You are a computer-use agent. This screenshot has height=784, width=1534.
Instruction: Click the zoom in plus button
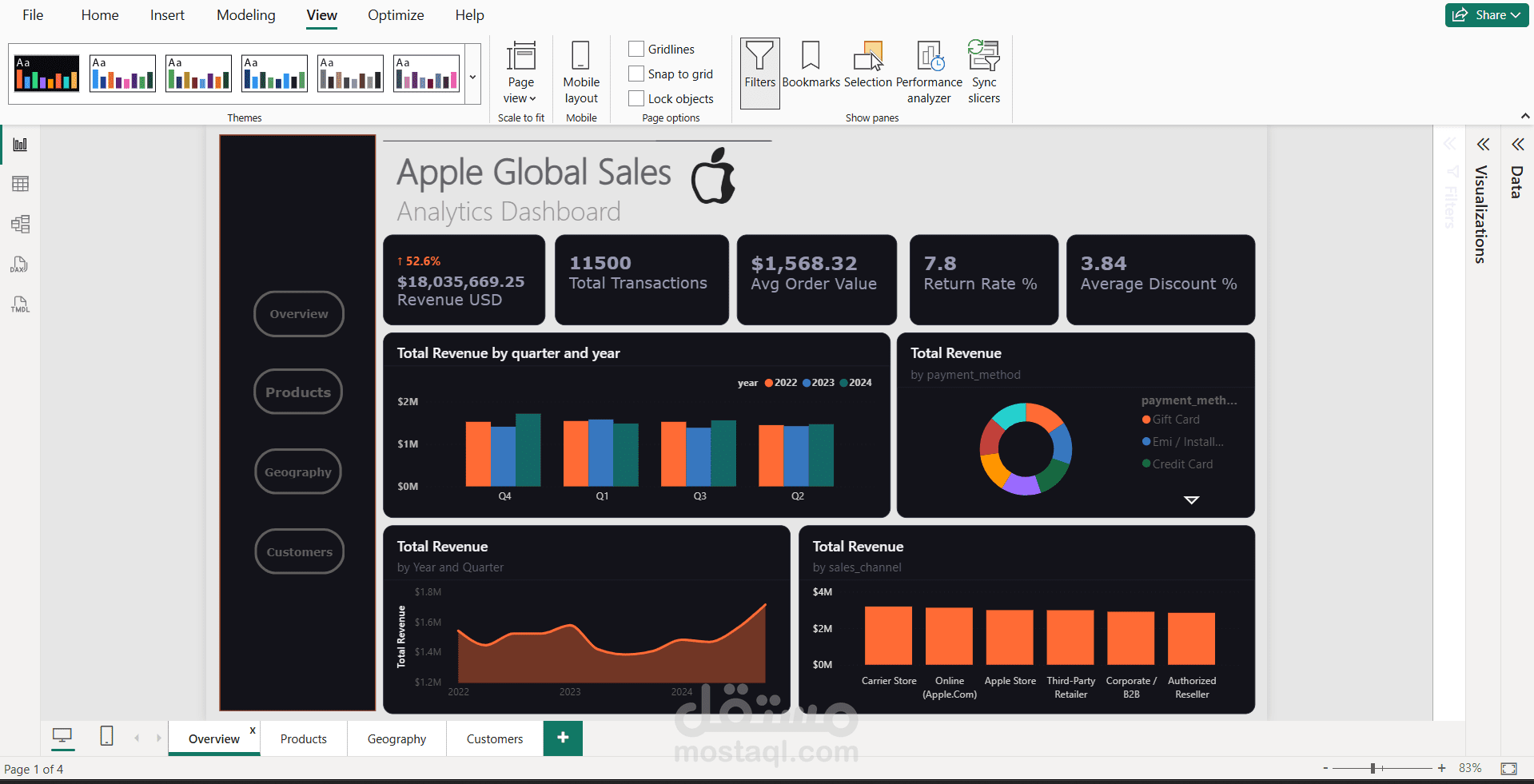(1441, 768)
